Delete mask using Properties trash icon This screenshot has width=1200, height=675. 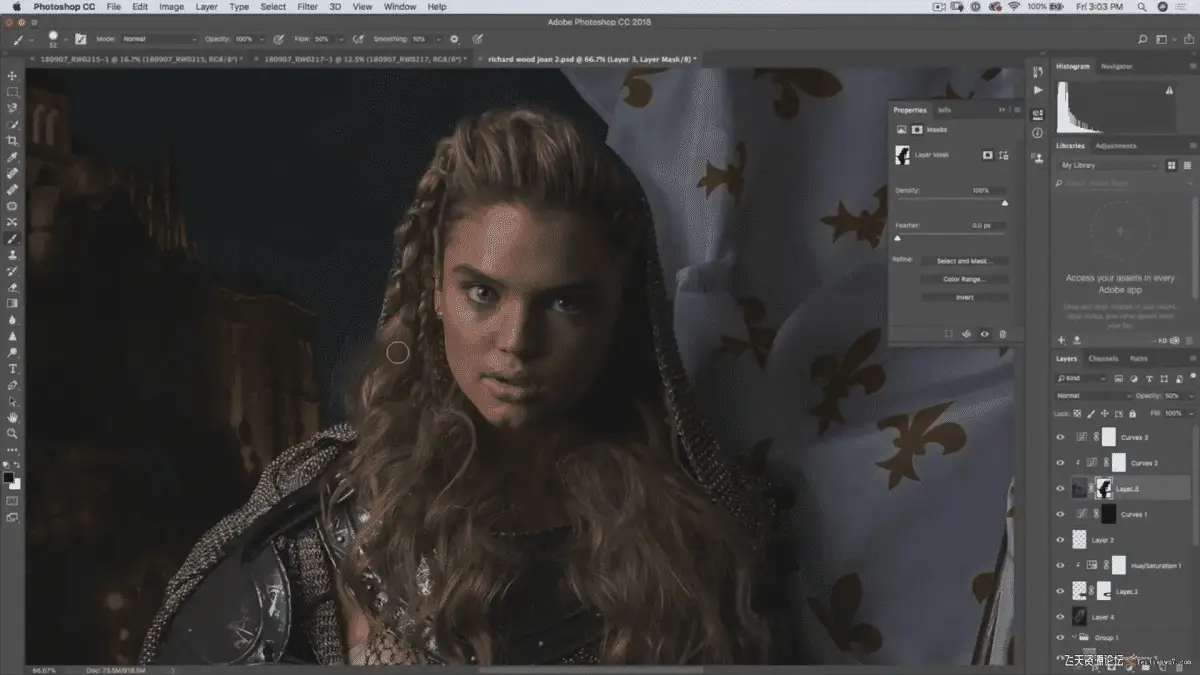1003,334
